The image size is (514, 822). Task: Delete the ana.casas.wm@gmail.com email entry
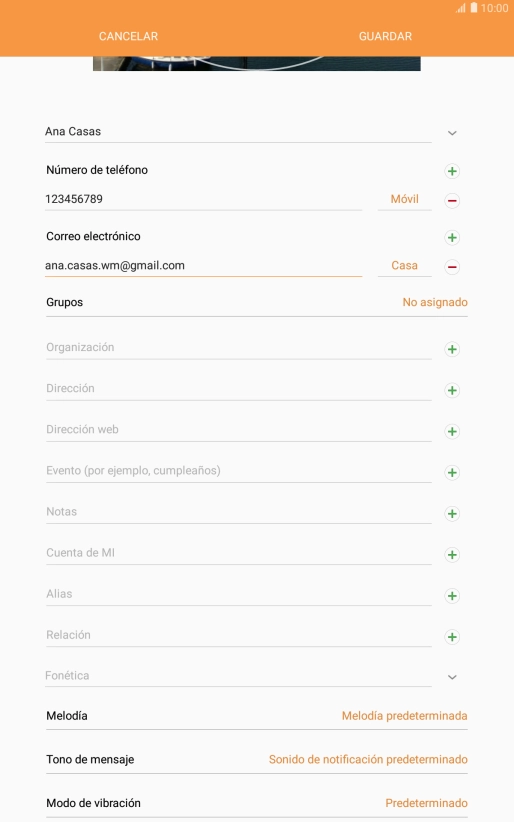pos(452,267)
